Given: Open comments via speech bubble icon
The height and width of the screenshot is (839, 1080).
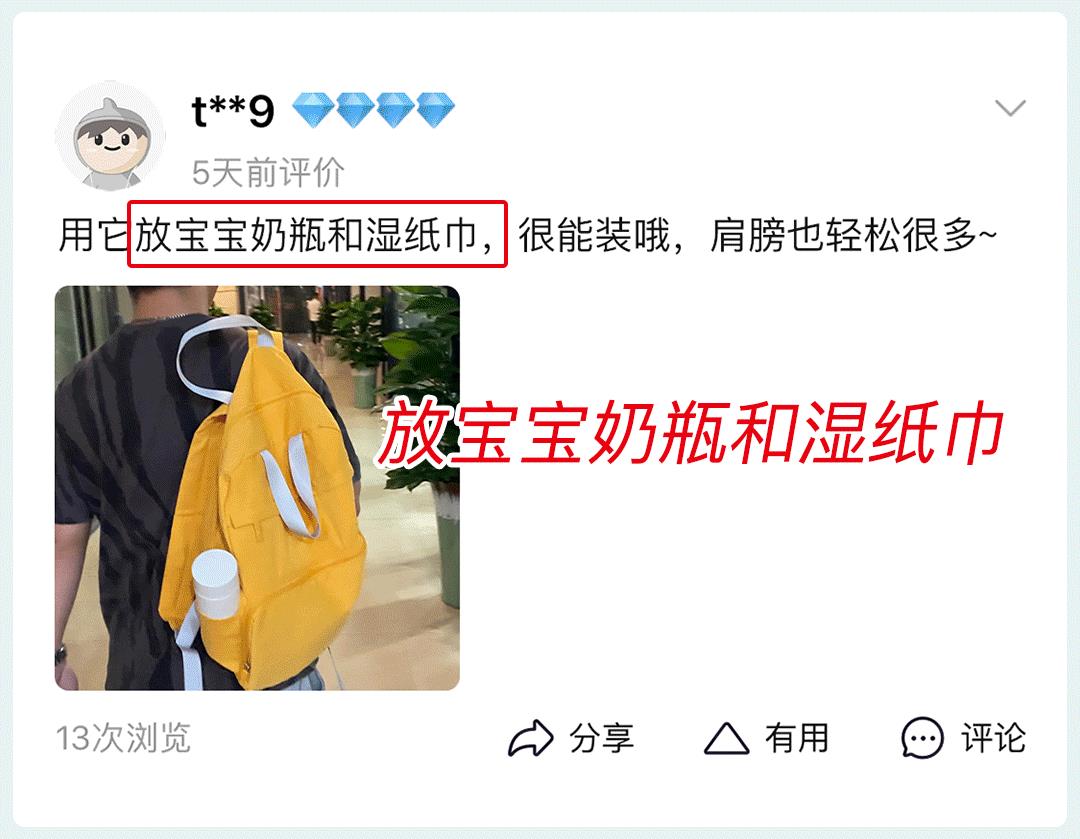Looking at the screenshot, I should 922,738.
